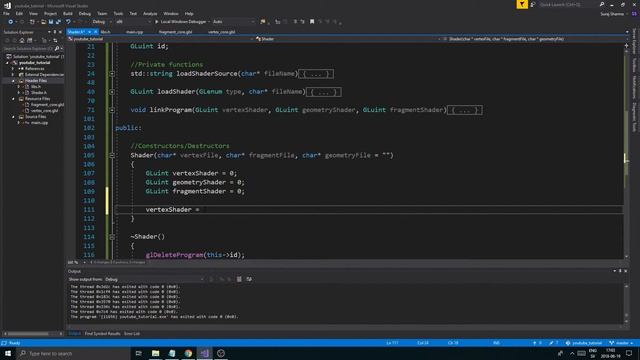Expand the References node

(13, 69)
